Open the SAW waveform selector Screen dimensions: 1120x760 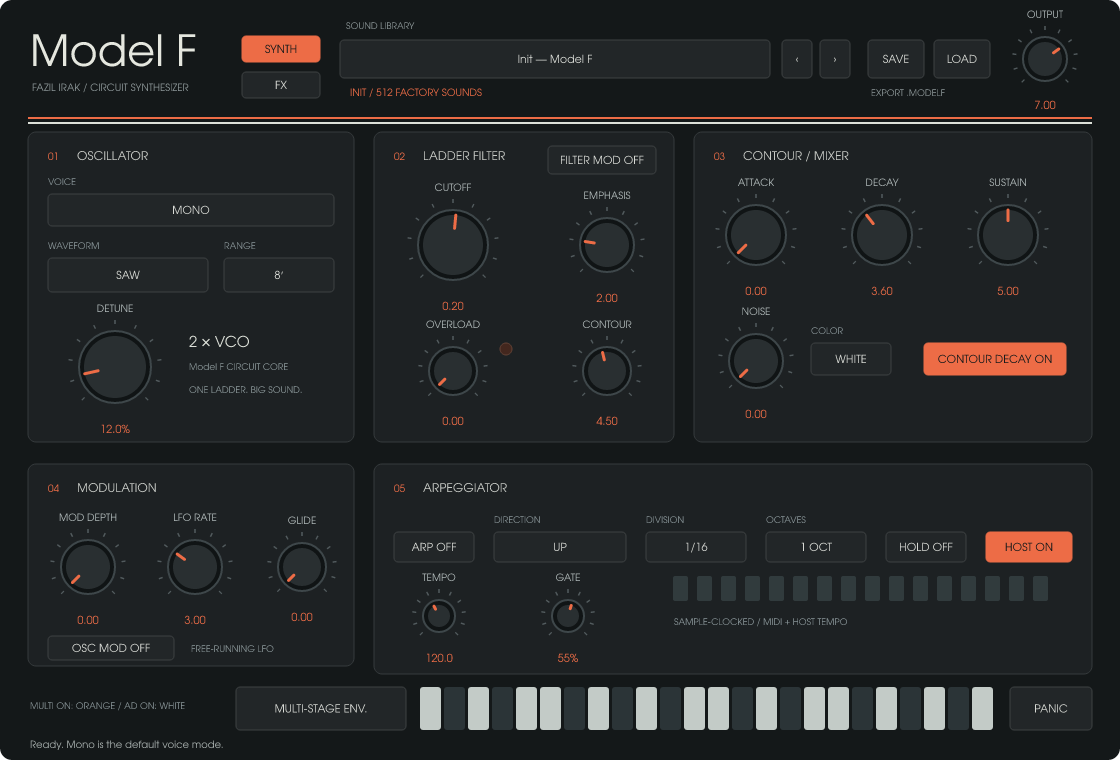128,275
